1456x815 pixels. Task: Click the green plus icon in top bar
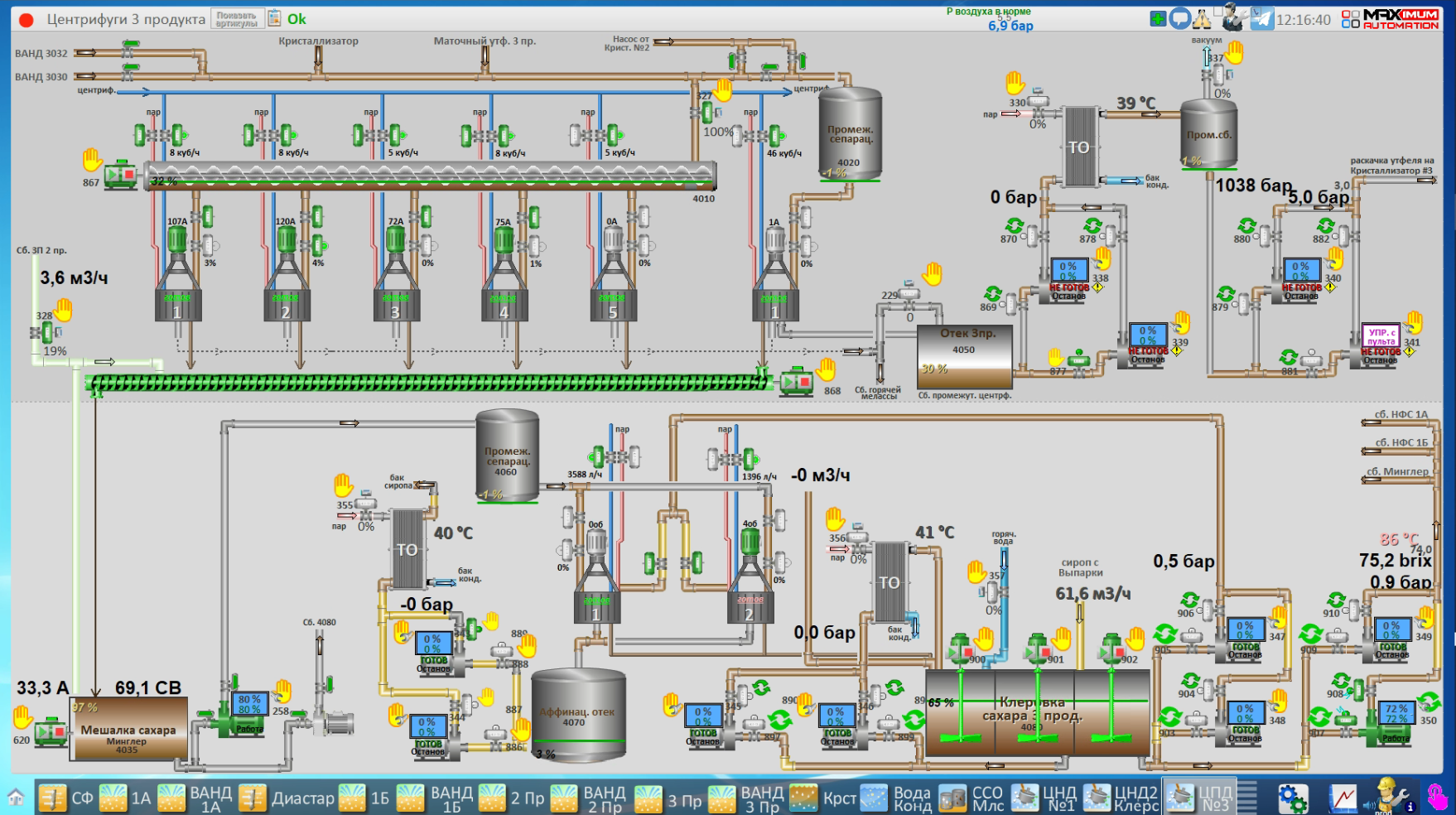tap(1158, 19)
